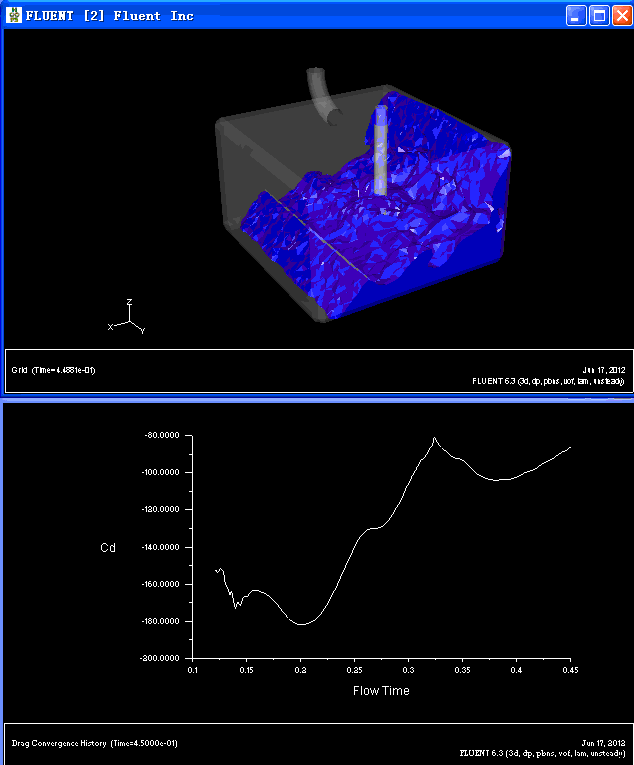Close the FLUENT [2] Fluent Inc window
Viewport: 634px width, 765px height.
(x=622, y=16)
